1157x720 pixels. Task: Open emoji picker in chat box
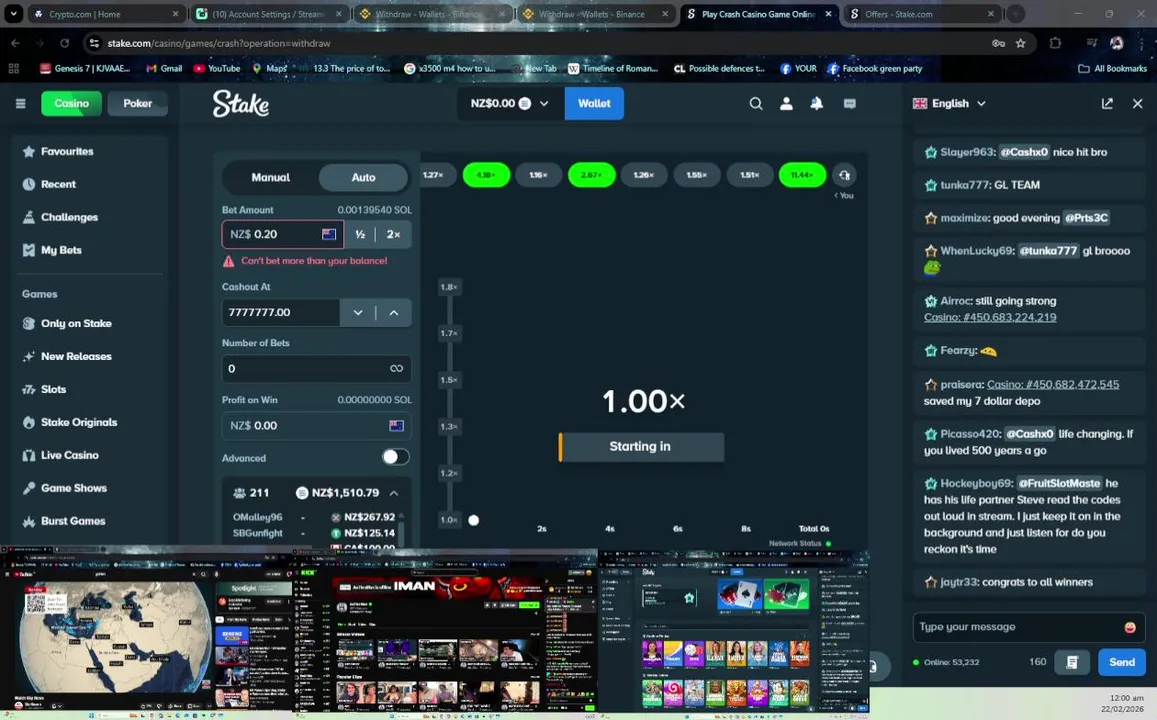point(1130,627)
